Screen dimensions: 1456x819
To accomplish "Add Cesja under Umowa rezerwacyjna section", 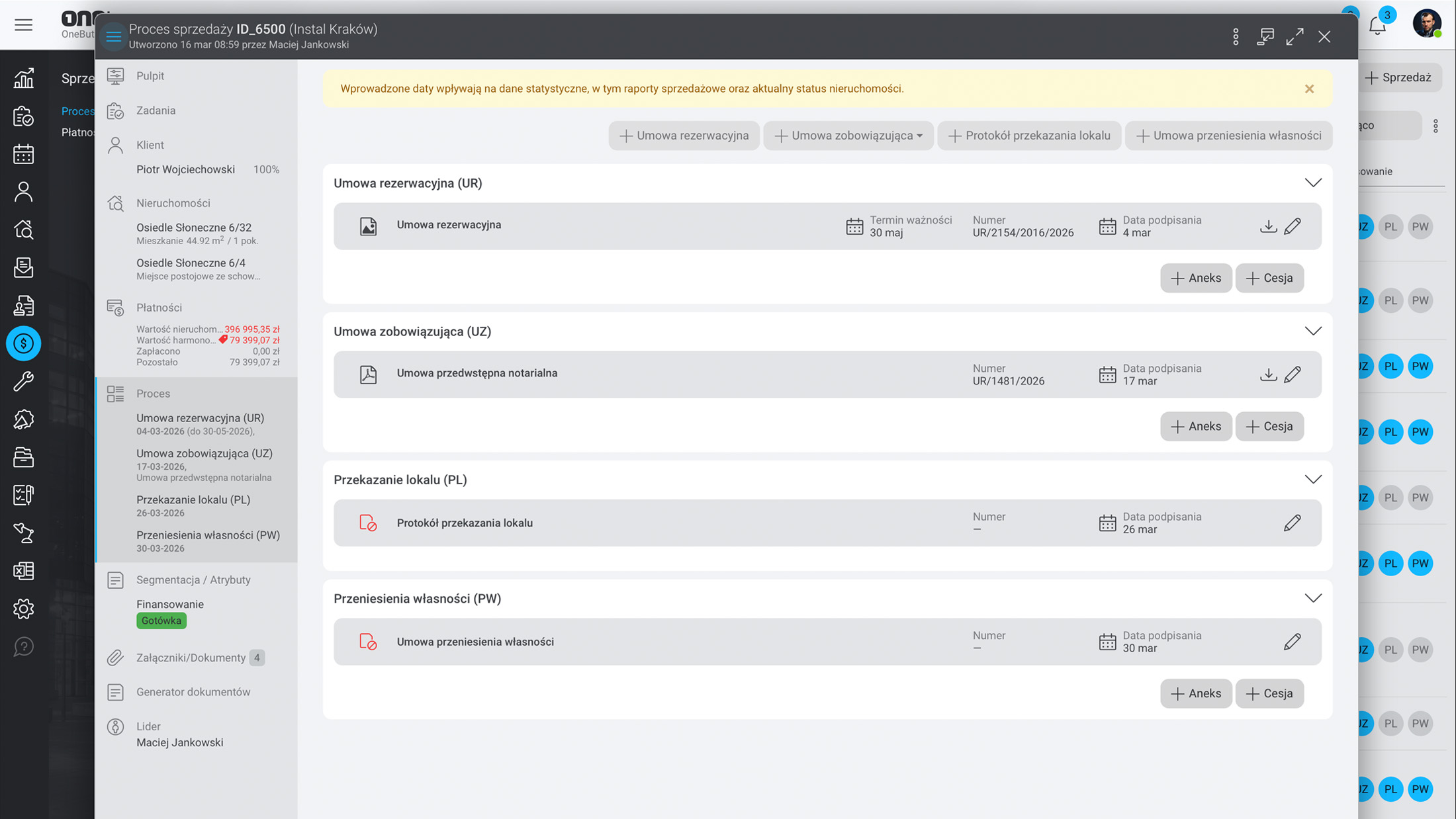I will [1269, 278].
